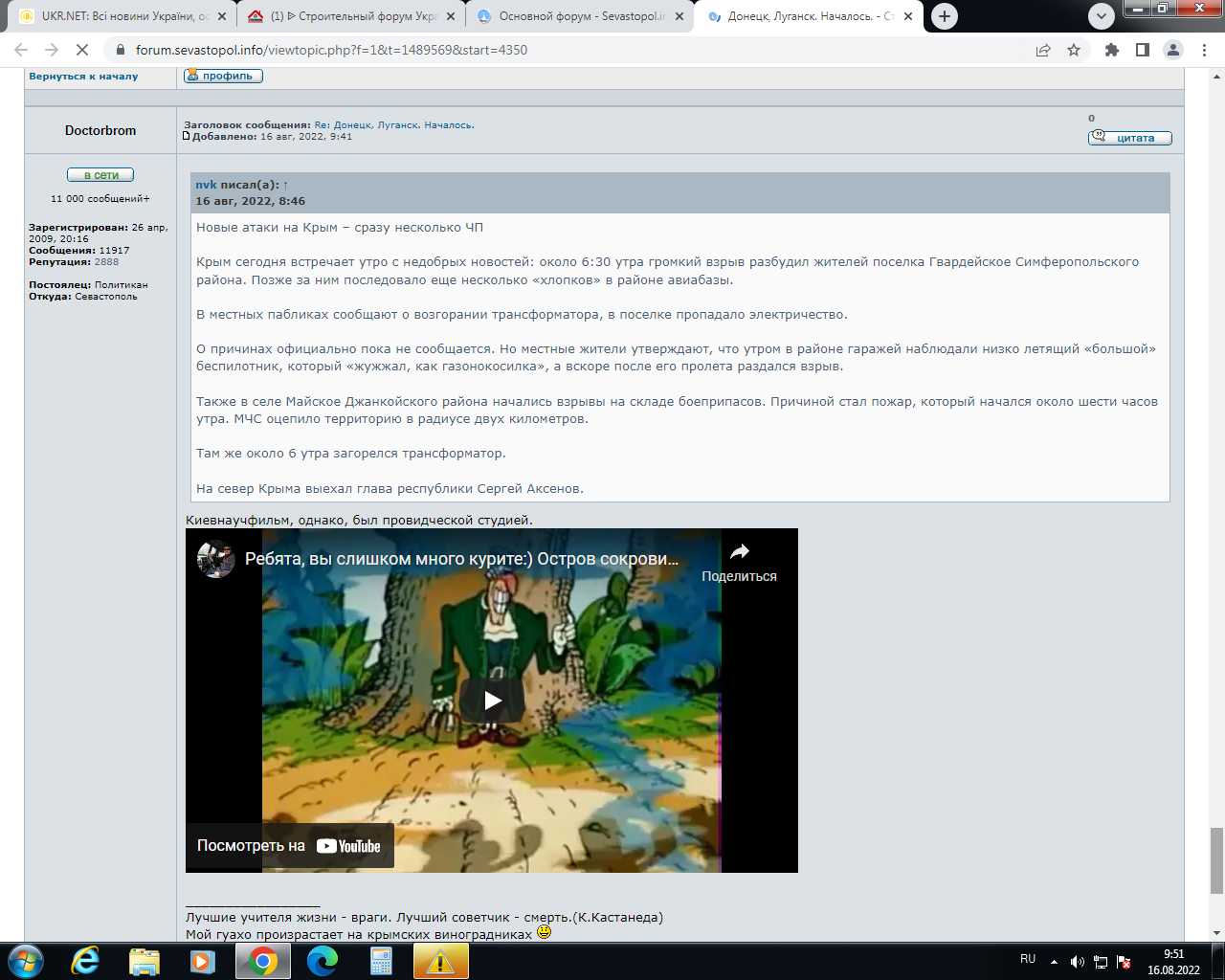Switch to Основной форум Sevastopol tab

(x=580, y=16)
